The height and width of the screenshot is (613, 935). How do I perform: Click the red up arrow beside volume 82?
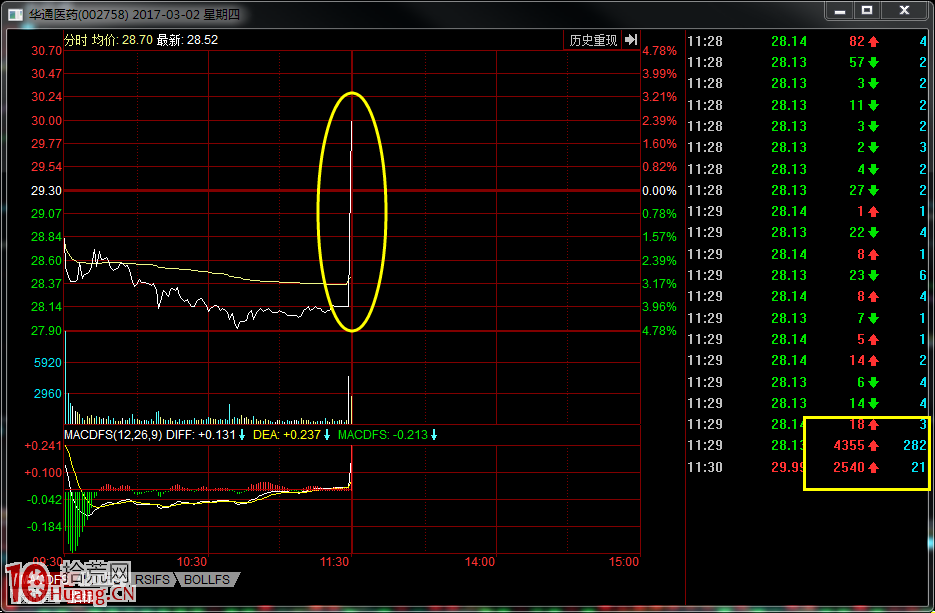(874, 42)
